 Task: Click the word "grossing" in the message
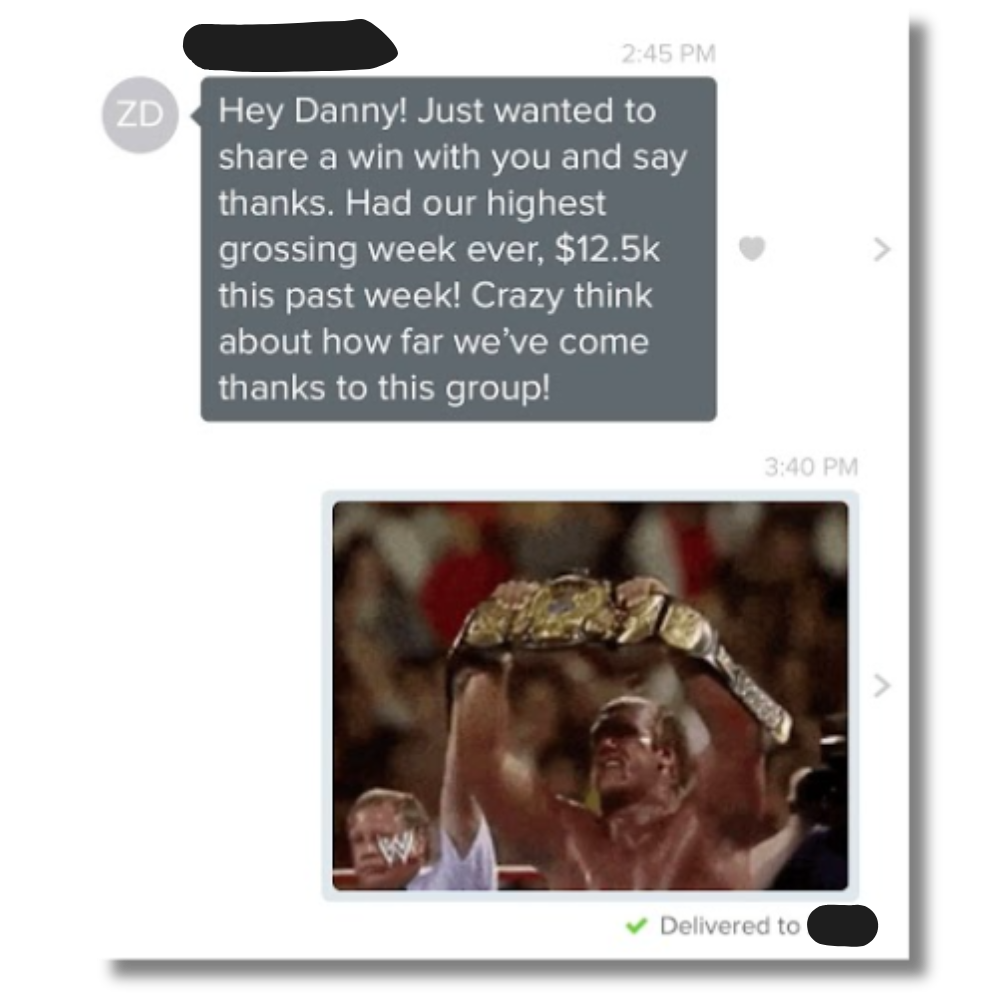click(x=288, y=251)
